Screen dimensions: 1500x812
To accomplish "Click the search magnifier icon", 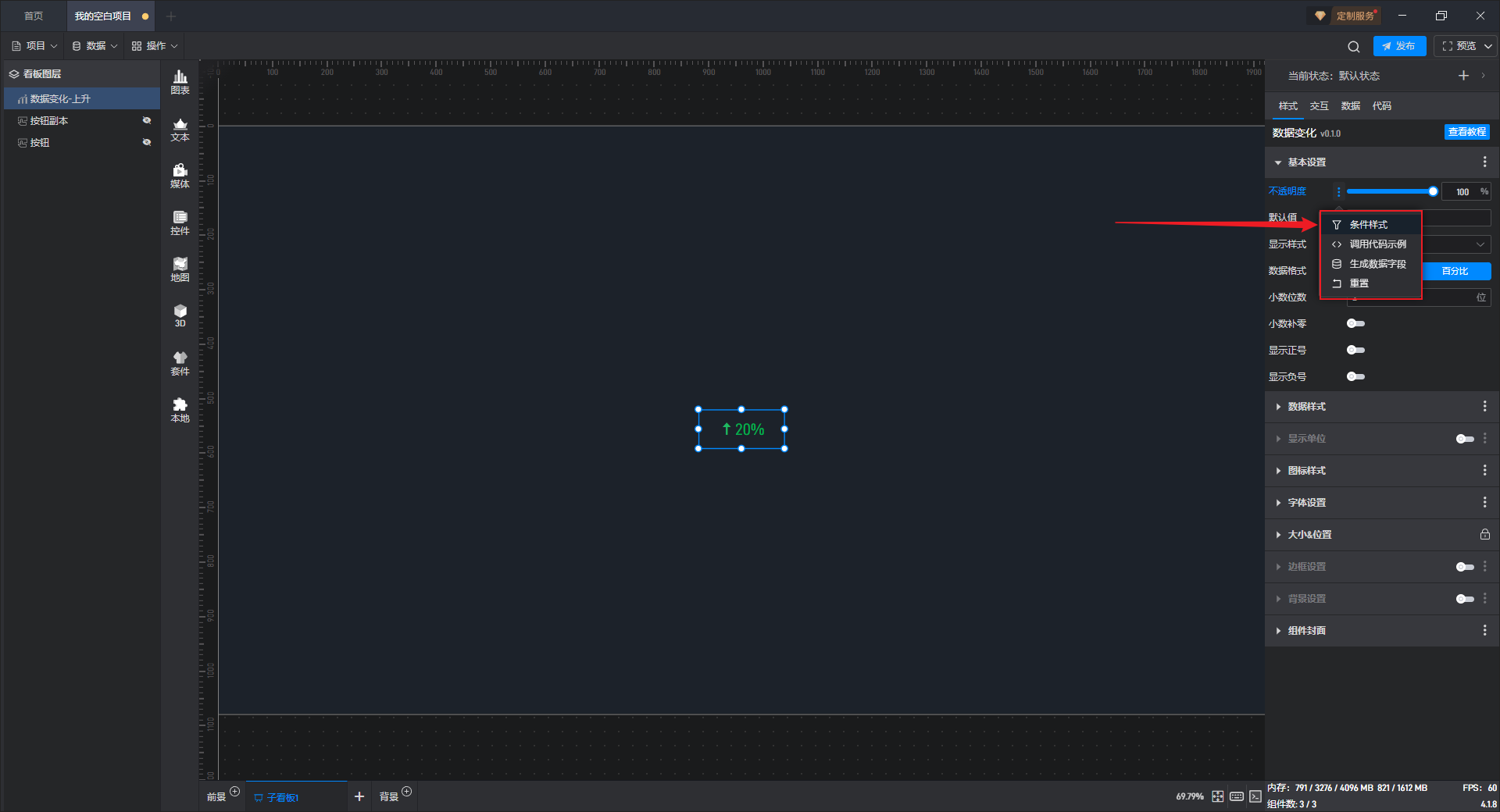I will tap(1354, 46).
